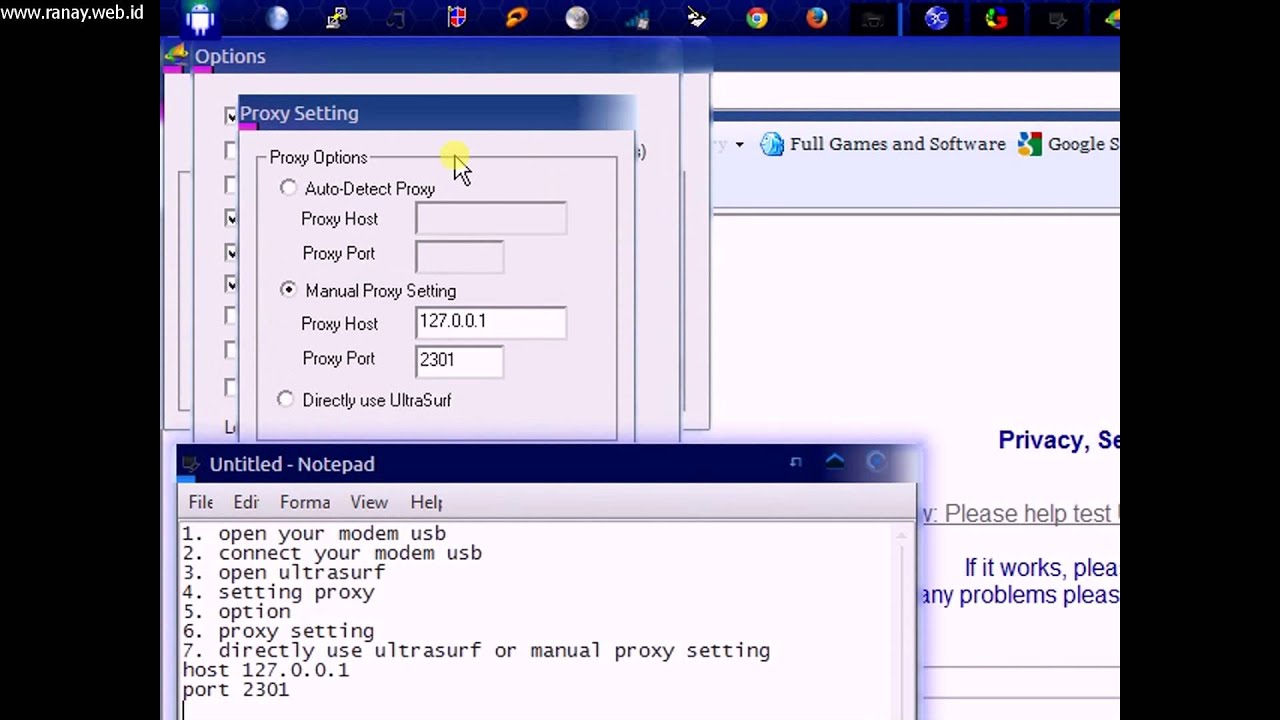Click the line '5. option' in Notepad

tap(236, 612)
